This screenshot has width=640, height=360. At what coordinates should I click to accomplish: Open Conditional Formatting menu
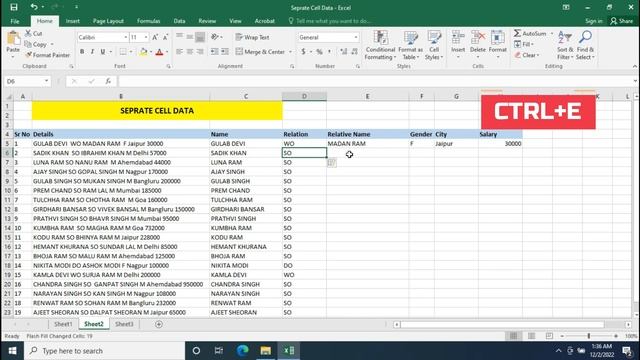(380, 45)
